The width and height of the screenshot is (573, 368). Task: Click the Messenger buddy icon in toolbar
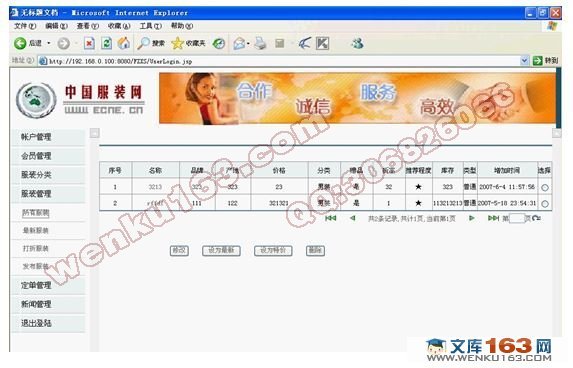[357, 43]
